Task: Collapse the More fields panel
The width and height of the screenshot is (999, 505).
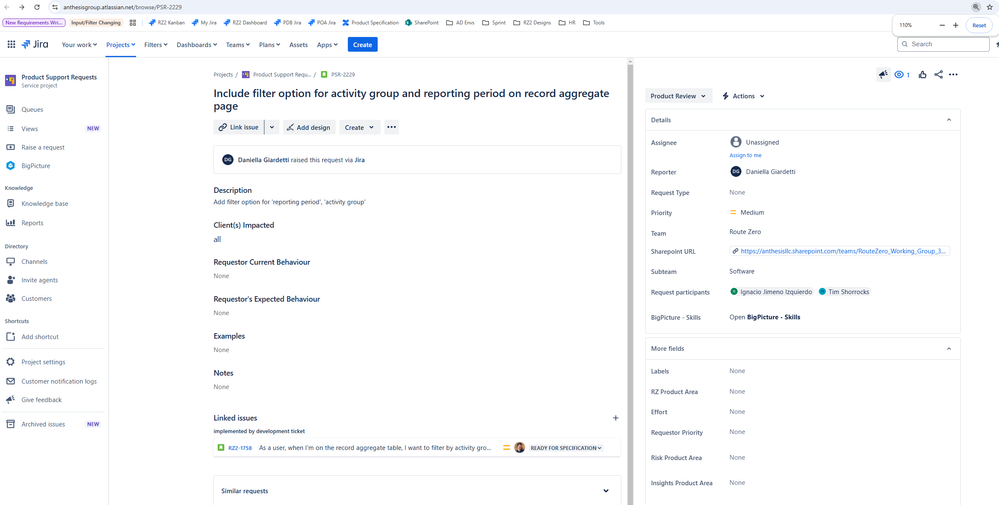Action: (949, 349)
